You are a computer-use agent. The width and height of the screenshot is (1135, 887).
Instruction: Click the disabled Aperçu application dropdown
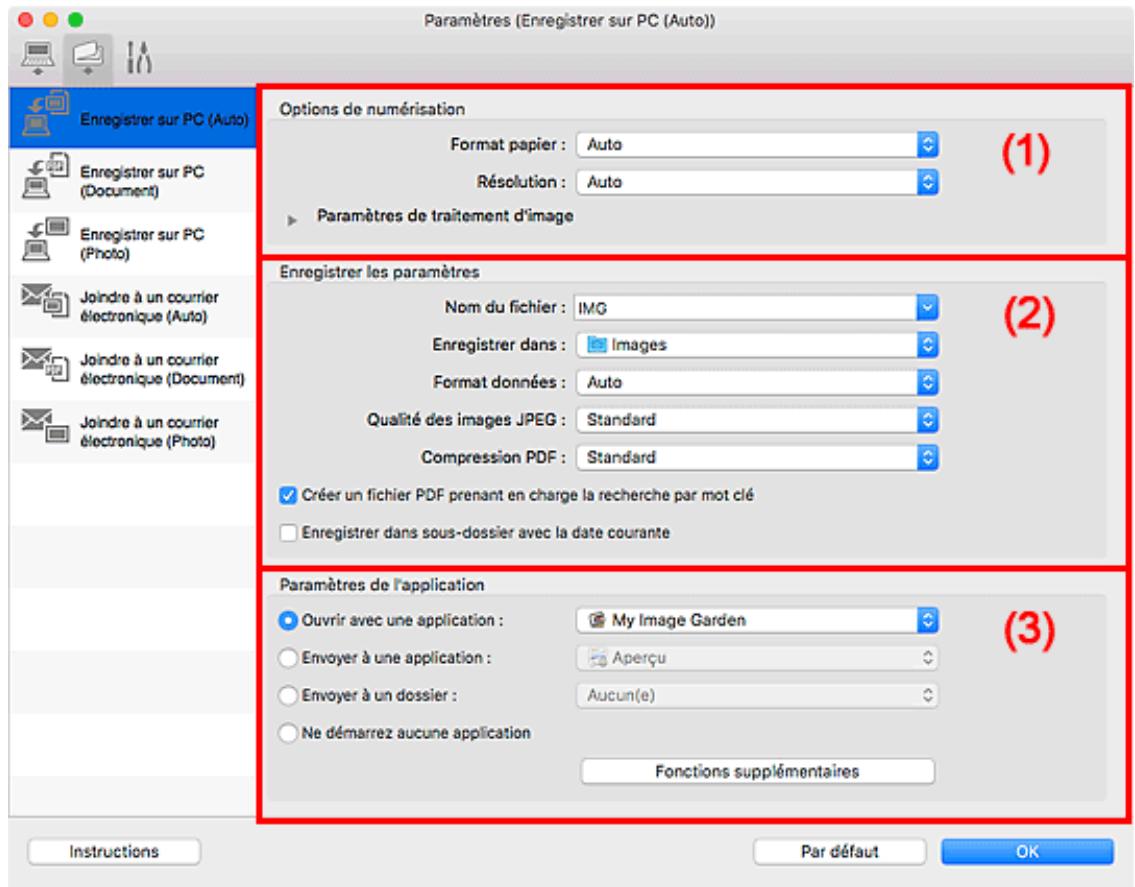(x=757, y=658)
